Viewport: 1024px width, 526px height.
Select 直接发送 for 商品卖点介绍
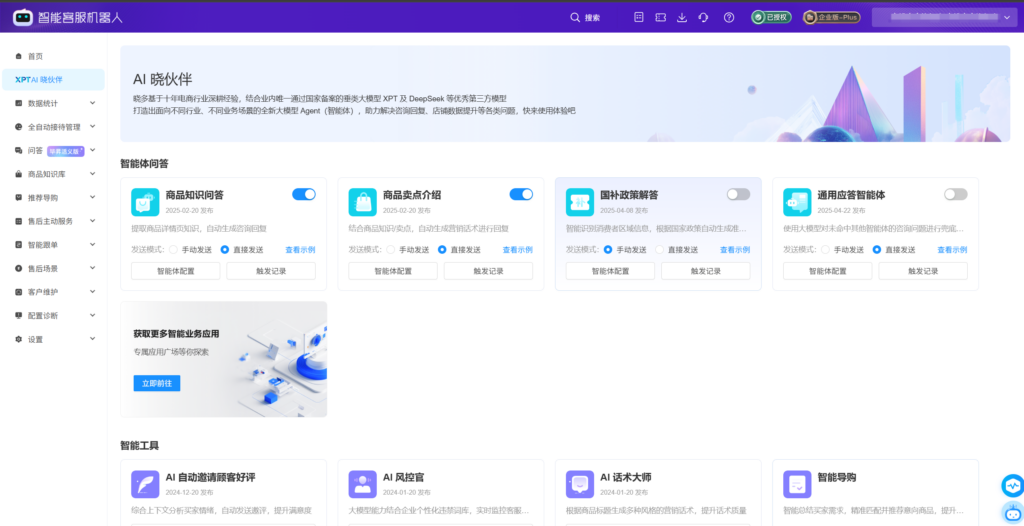pyautogui.click(x=442, y=250)
